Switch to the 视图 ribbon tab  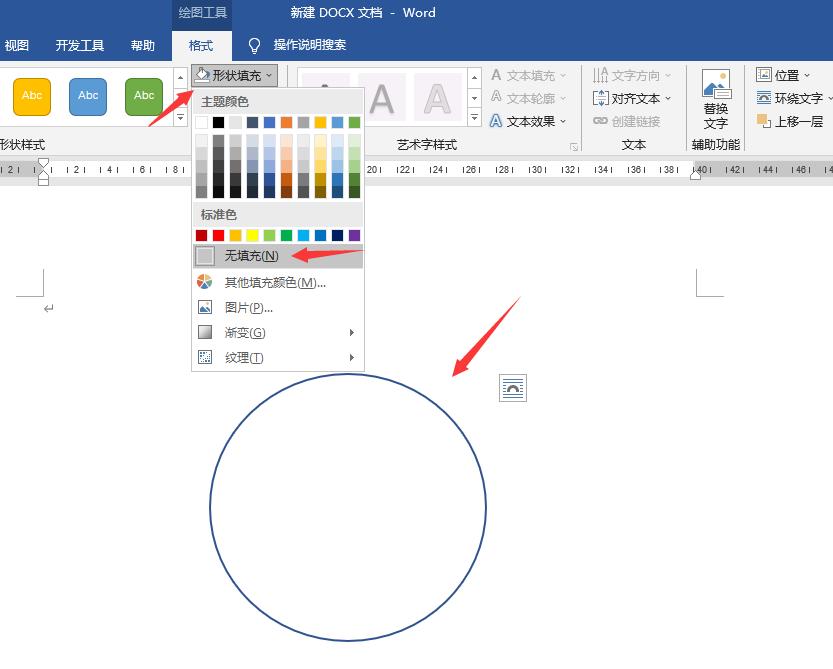[x=18, y=45]
